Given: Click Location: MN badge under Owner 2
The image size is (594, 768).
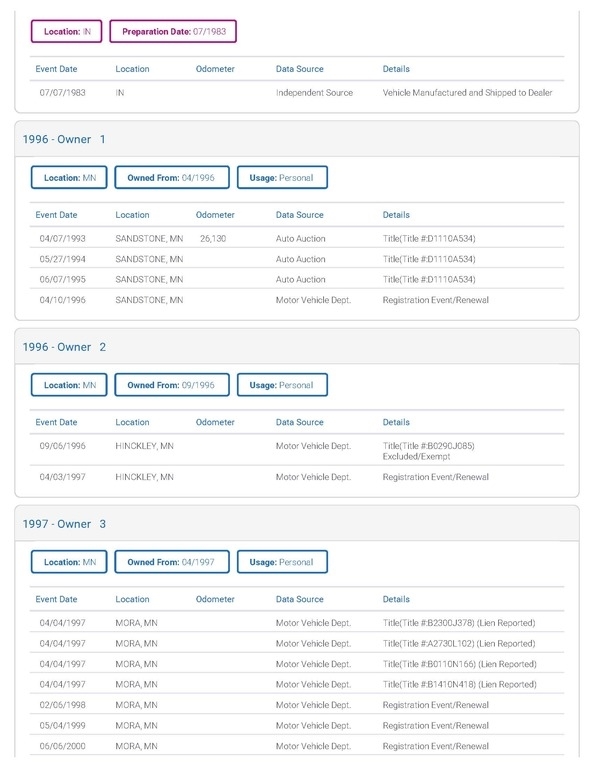Looking at the screenshot, I should (x=69, y=385).
